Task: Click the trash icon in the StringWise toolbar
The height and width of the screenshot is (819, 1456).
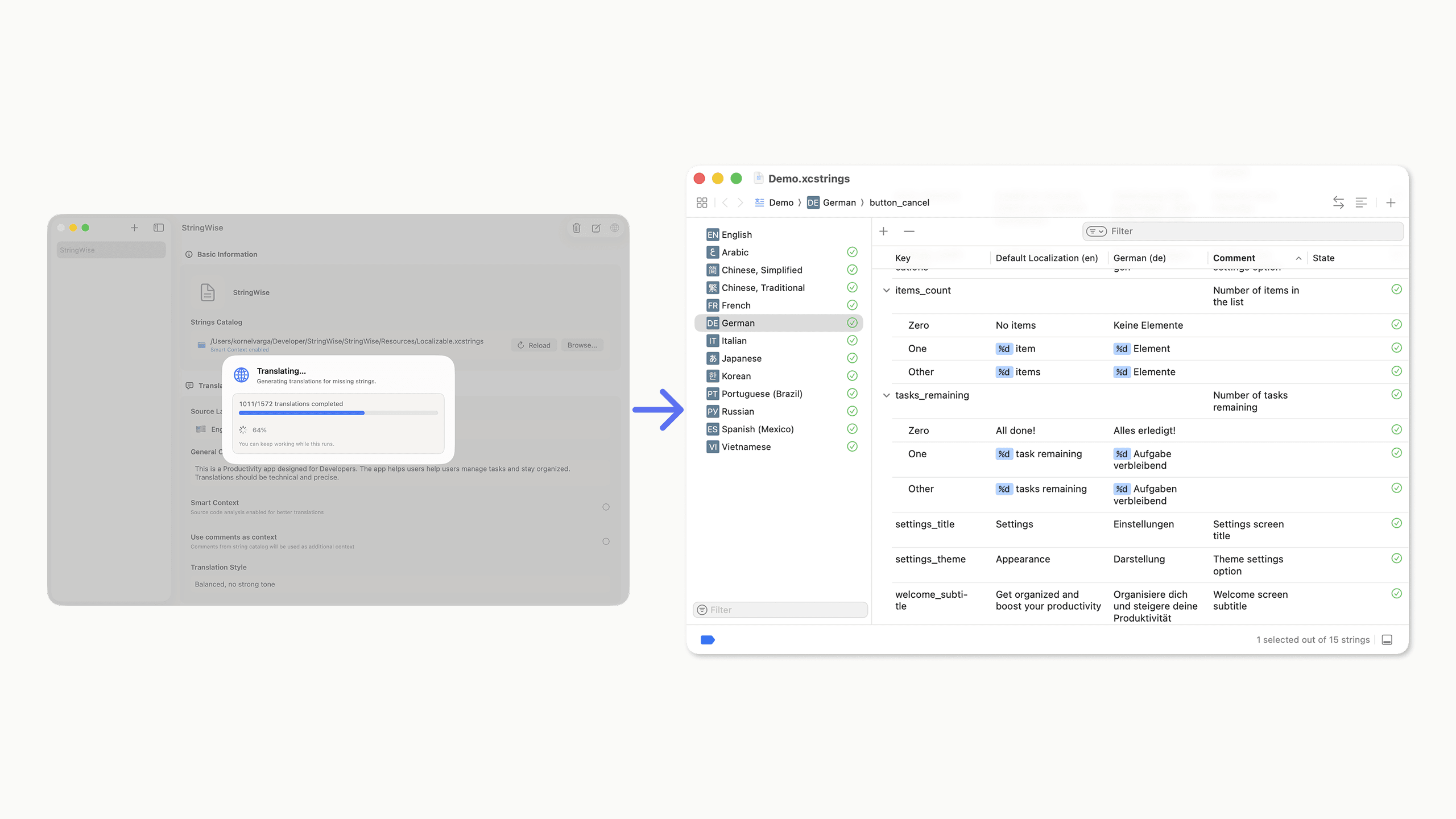Action: coord(577,227)
